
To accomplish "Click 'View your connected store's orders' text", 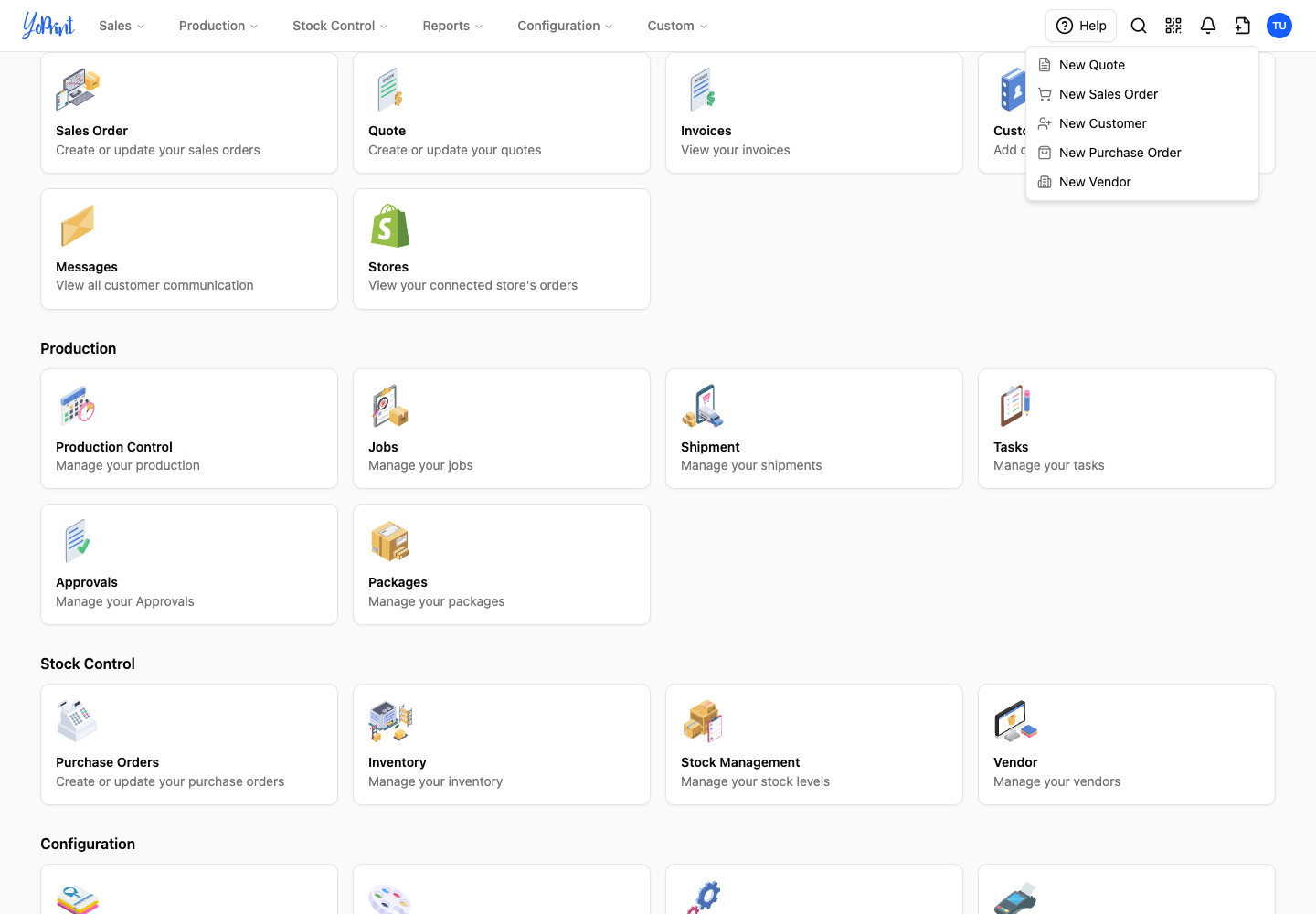I will click(472, 285).
